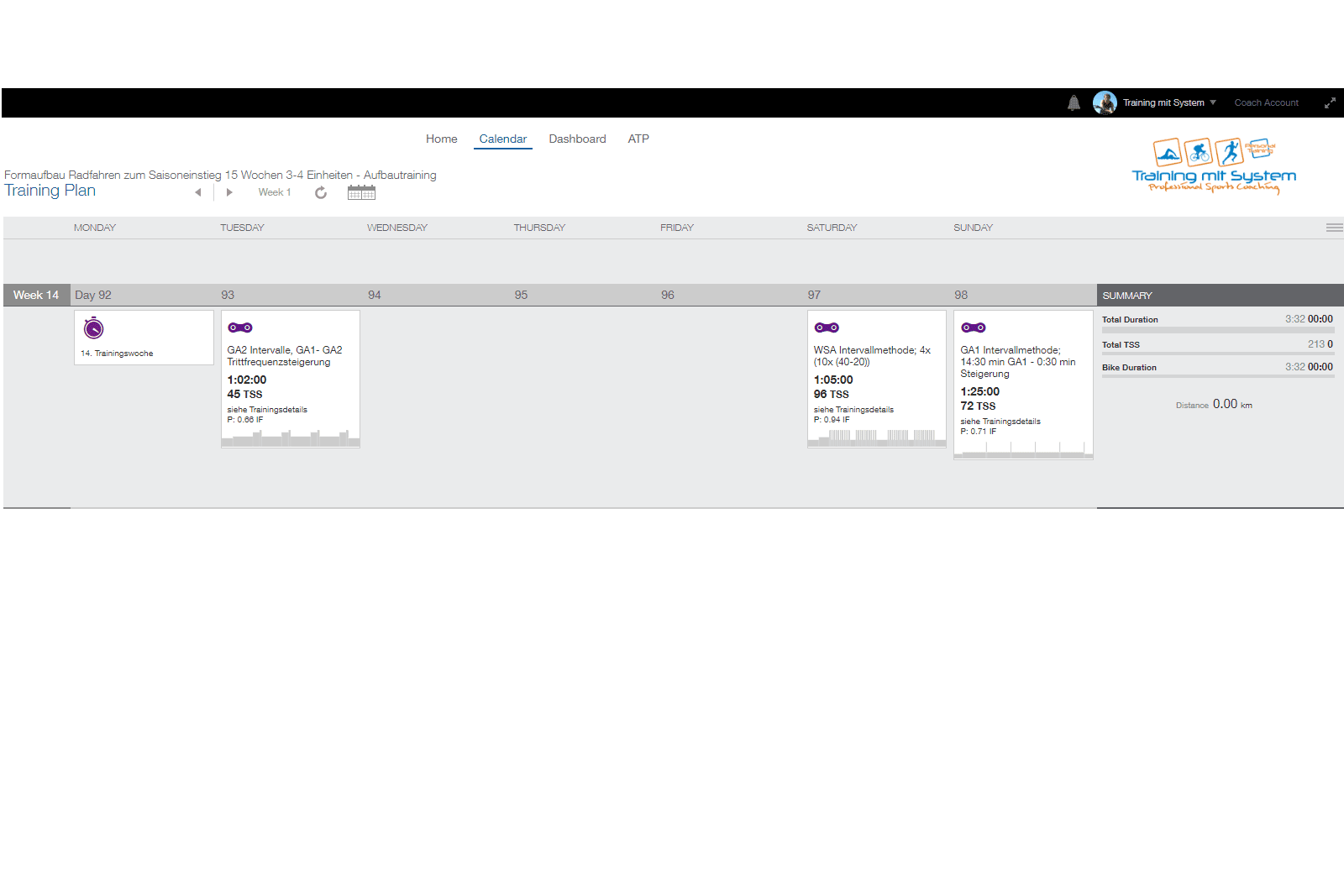Click the bike chain icon on Tuesday workout
The height and width of the screenshot is (896, 1344).
[x=240, y=327]
